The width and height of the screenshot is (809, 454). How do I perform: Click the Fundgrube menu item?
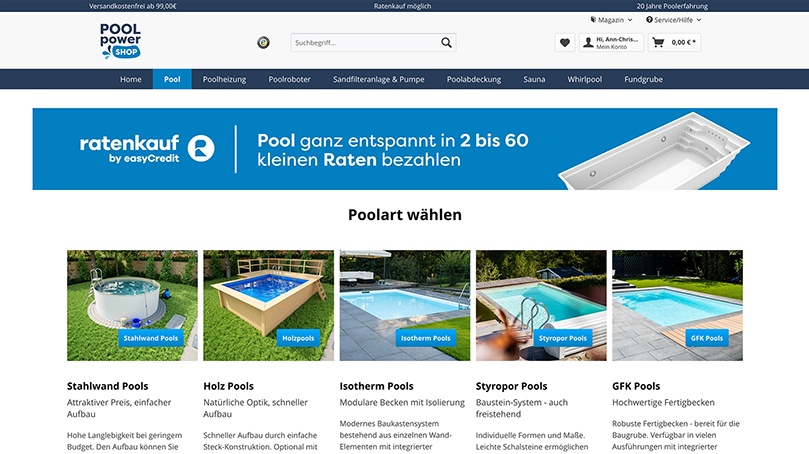point(643,79)
